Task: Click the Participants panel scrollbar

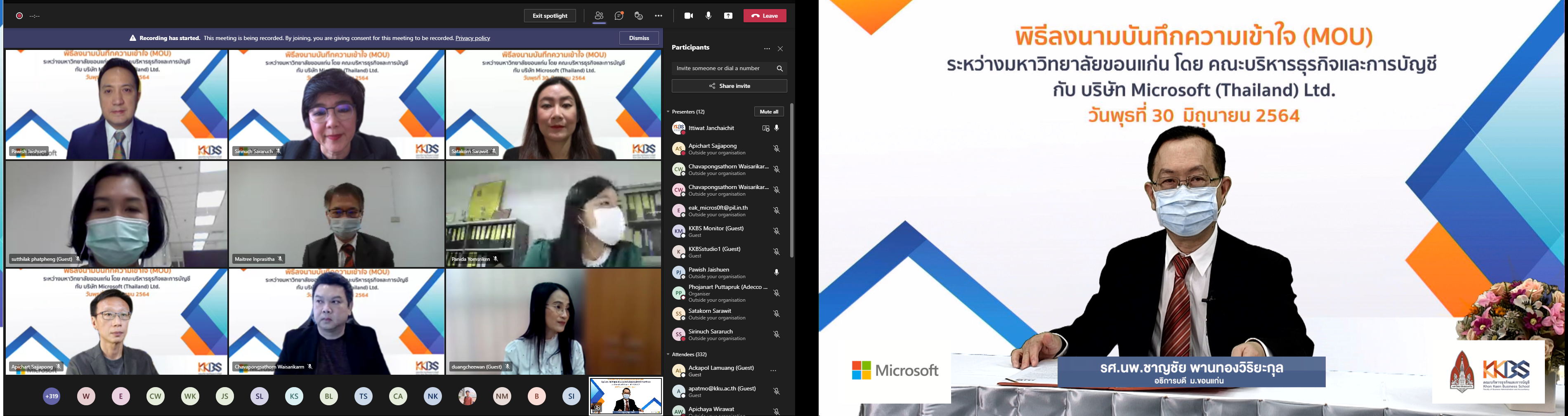Action: (792, 180)
